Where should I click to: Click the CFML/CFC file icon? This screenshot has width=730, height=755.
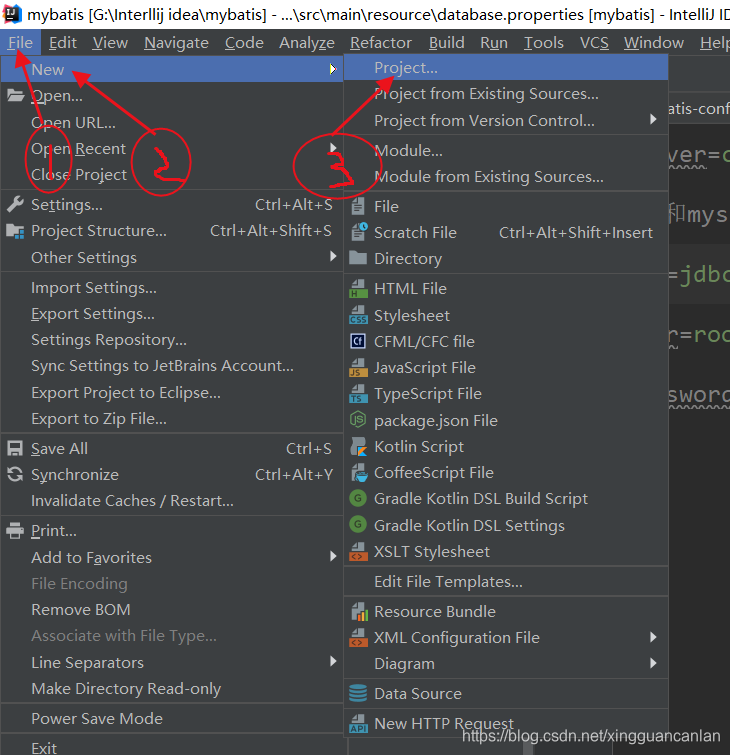click(358, 341)
